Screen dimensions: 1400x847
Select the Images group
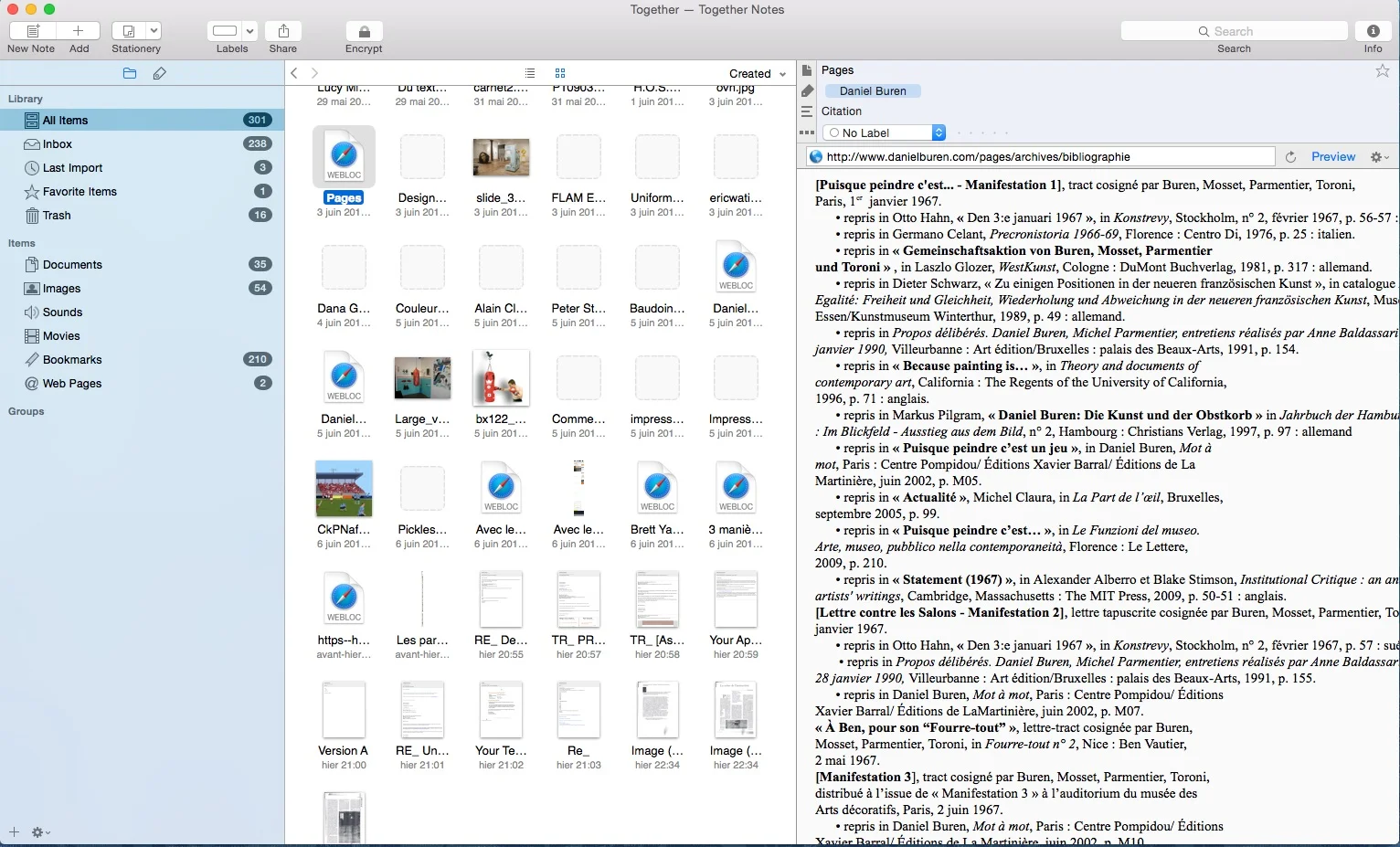point(142,288)
